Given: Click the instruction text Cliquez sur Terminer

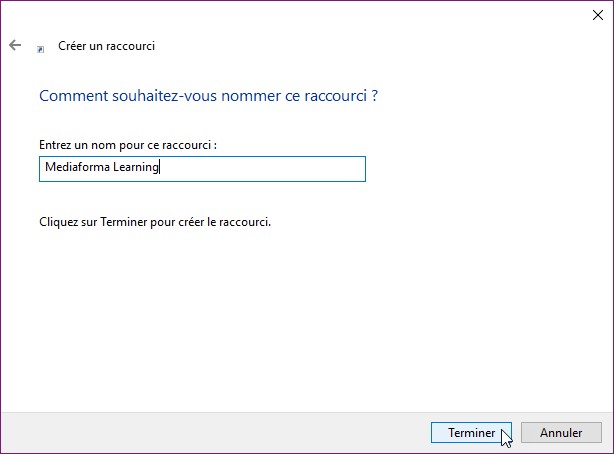Looking at the screenshot, I should (x=154, y=221).
